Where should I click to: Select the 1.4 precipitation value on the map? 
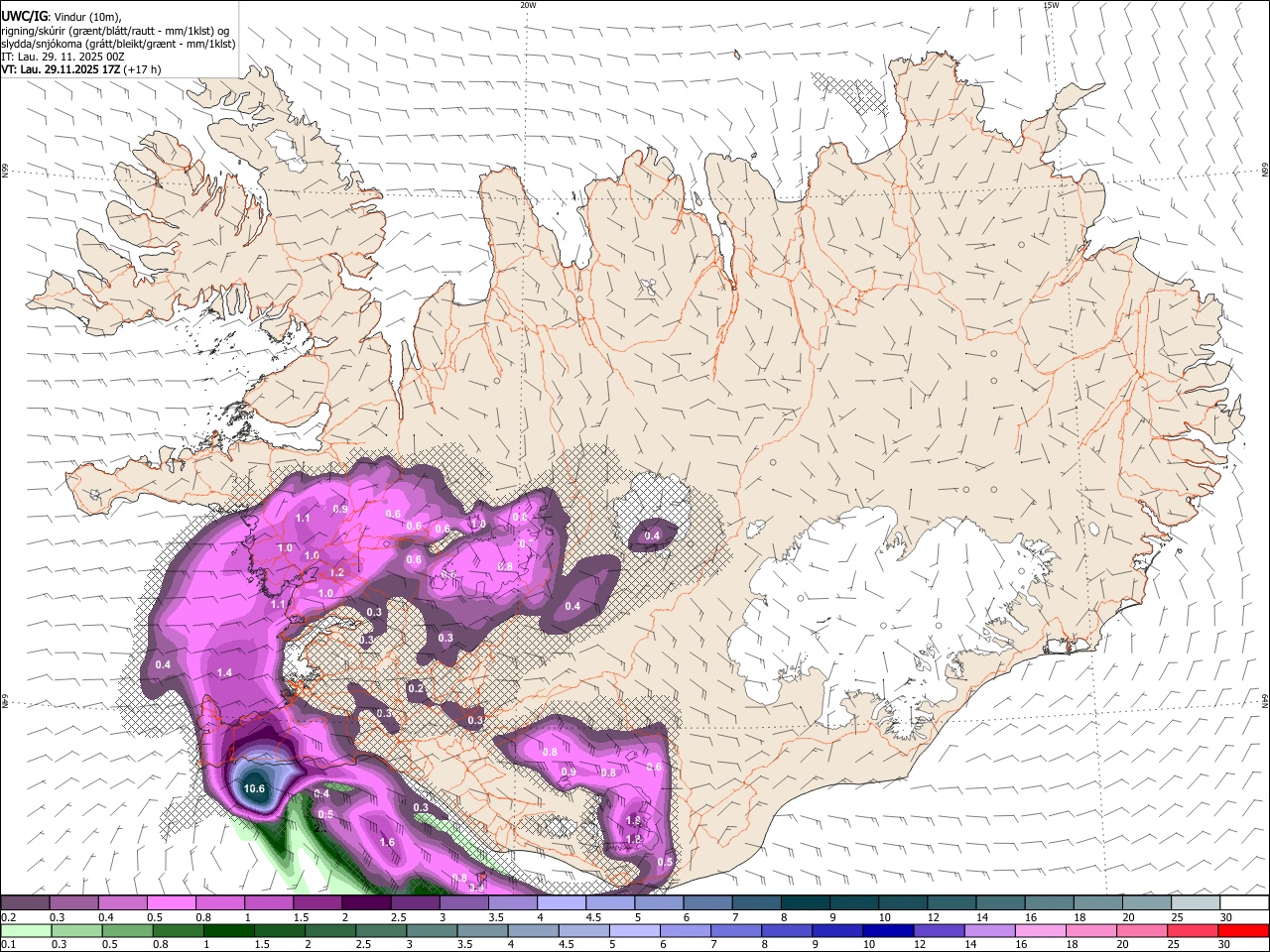(x=224, y=673)
